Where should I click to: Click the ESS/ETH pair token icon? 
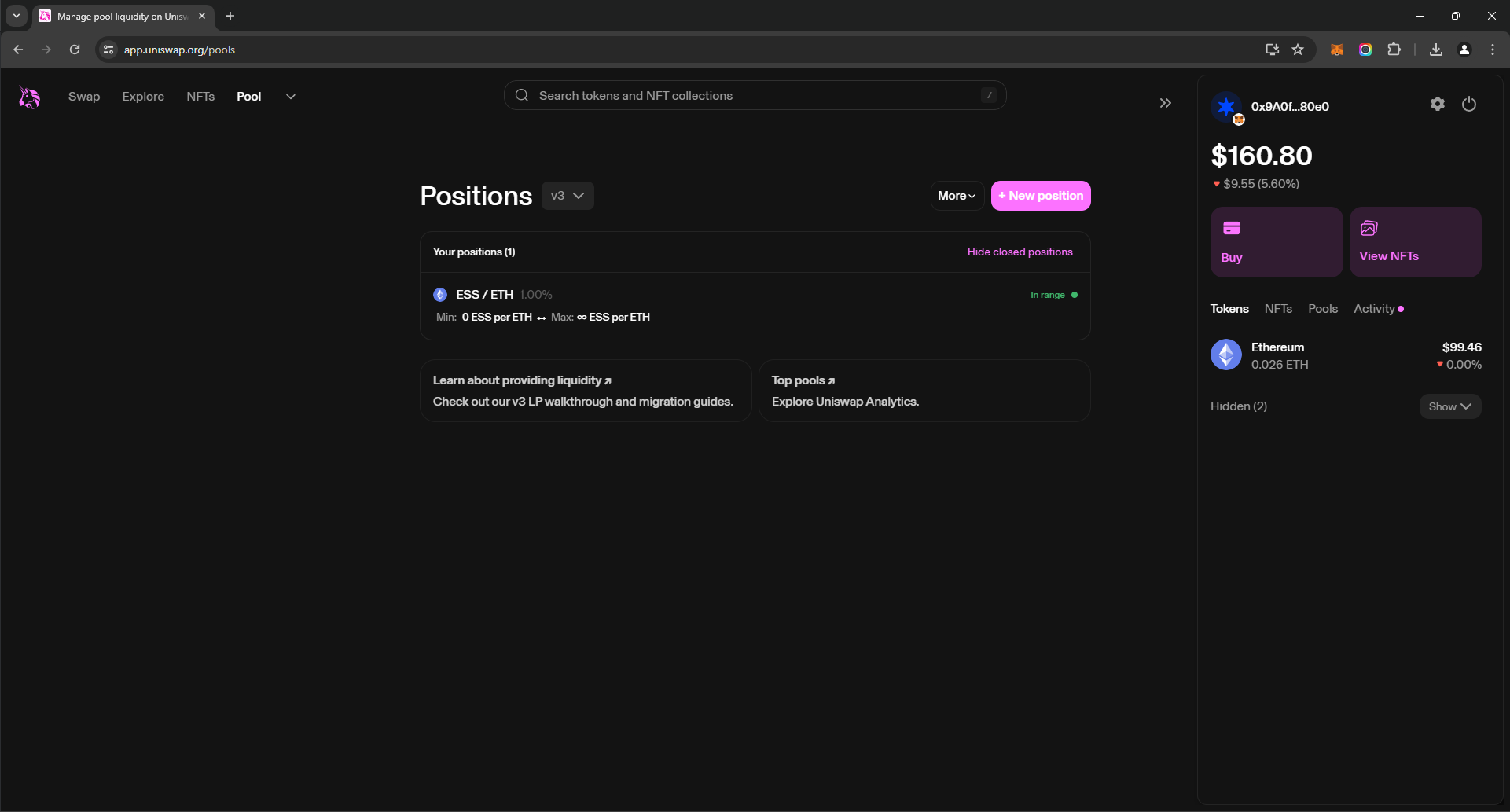[x=440, y=295]
